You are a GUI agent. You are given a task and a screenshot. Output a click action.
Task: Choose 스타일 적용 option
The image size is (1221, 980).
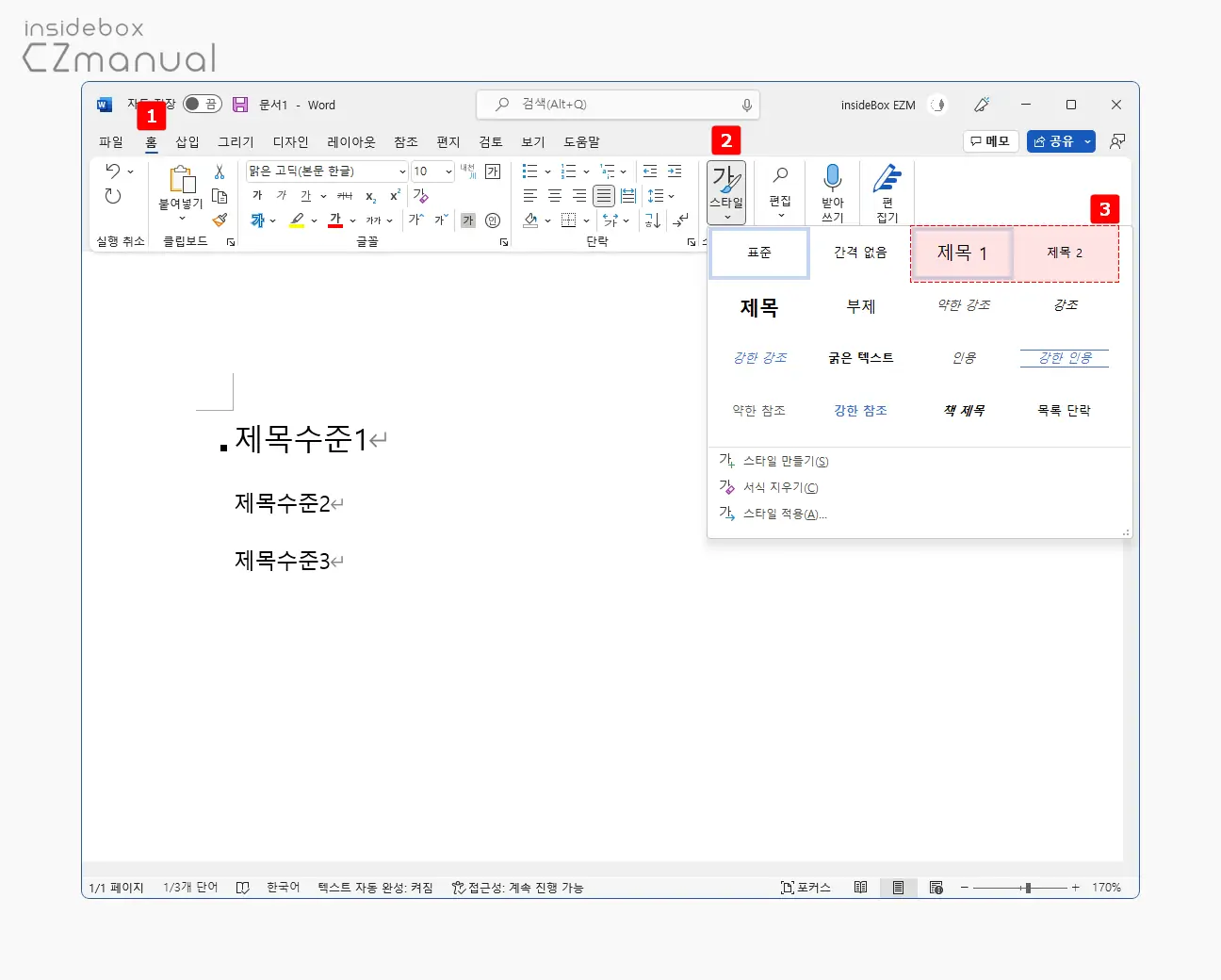[773, 514]
